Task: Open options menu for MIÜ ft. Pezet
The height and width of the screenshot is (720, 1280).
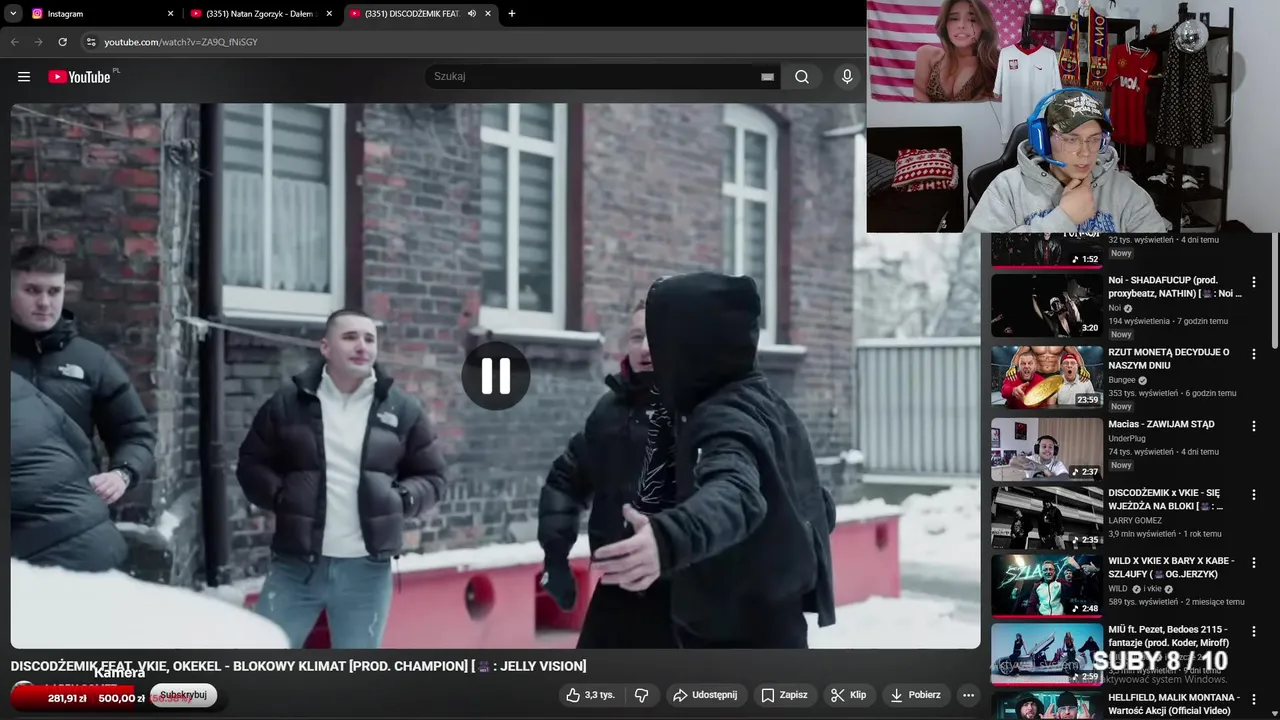Action: point(1253,631)
